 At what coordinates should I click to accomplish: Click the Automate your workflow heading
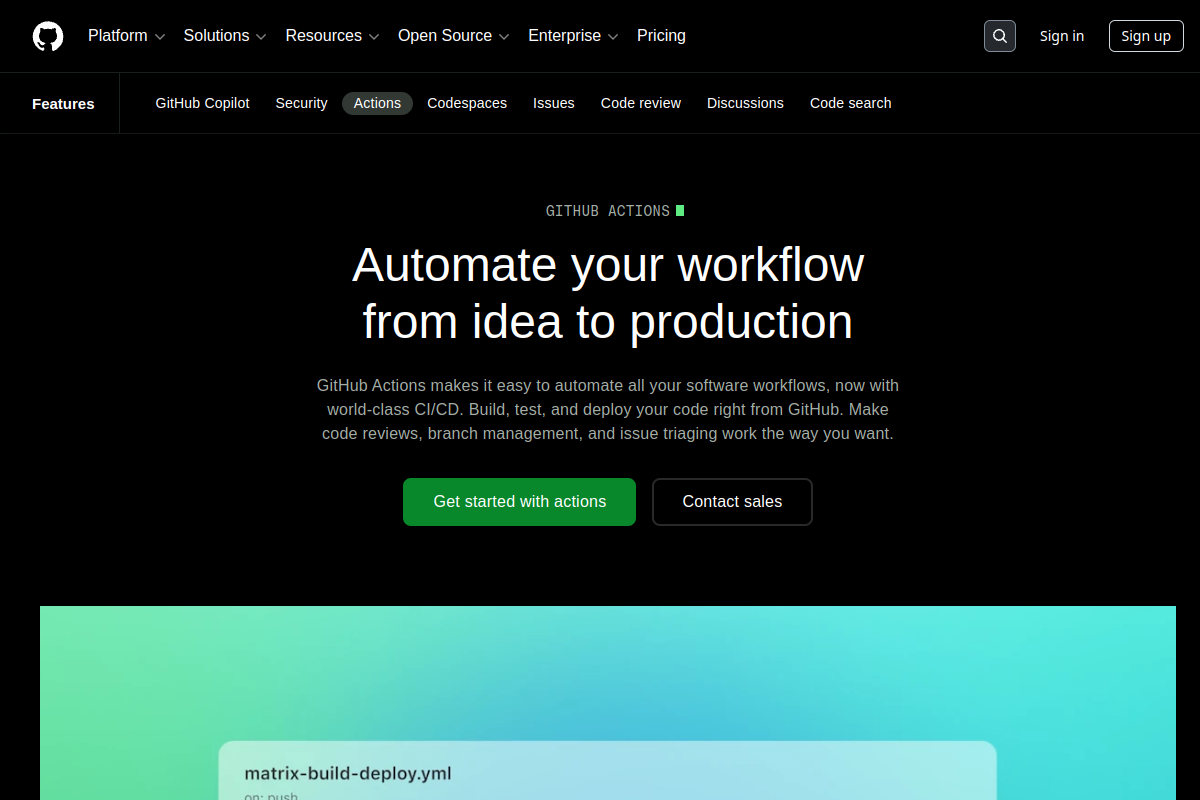pyautogui.click(x=608, y=293)
